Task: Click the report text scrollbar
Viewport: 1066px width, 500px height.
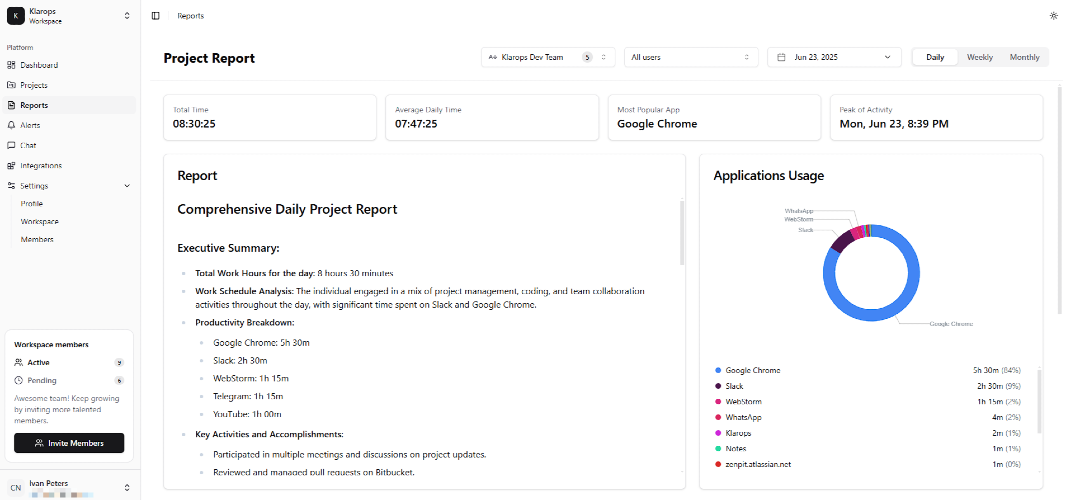Action: 682,233
